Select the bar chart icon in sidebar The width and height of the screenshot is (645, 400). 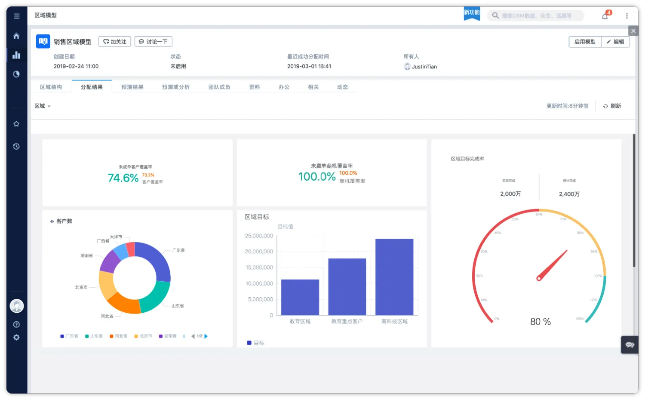[x=16, y=55]
